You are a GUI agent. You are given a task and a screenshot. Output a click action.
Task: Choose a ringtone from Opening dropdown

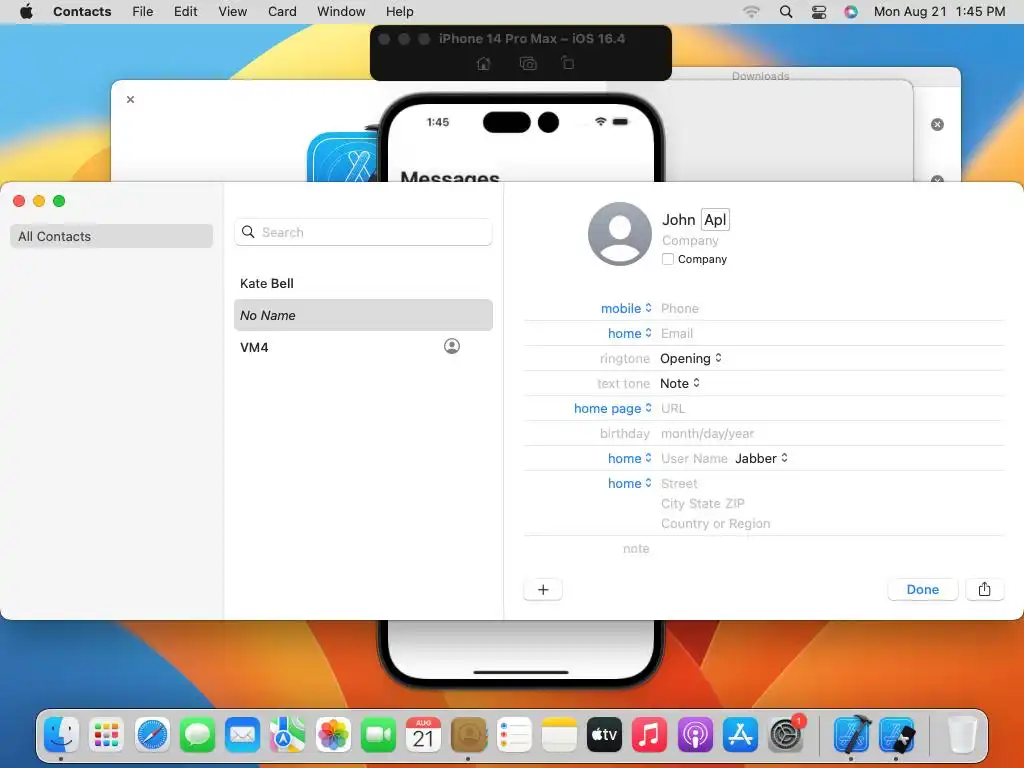(691, 359)
